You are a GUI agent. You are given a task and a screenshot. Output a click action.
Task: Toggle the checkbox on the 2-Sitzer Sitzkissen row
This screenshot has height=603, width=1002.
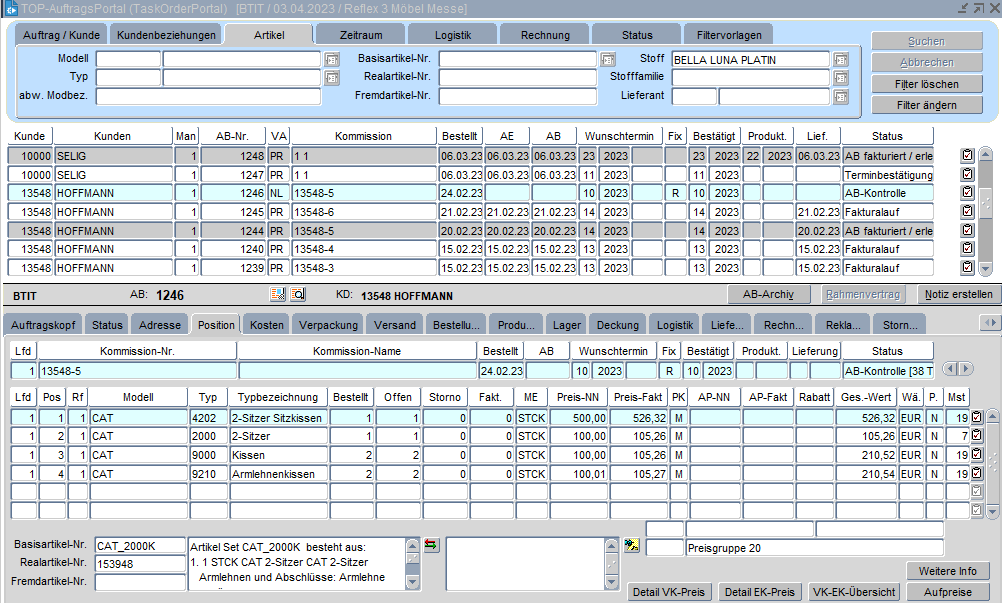coord(977,418)
